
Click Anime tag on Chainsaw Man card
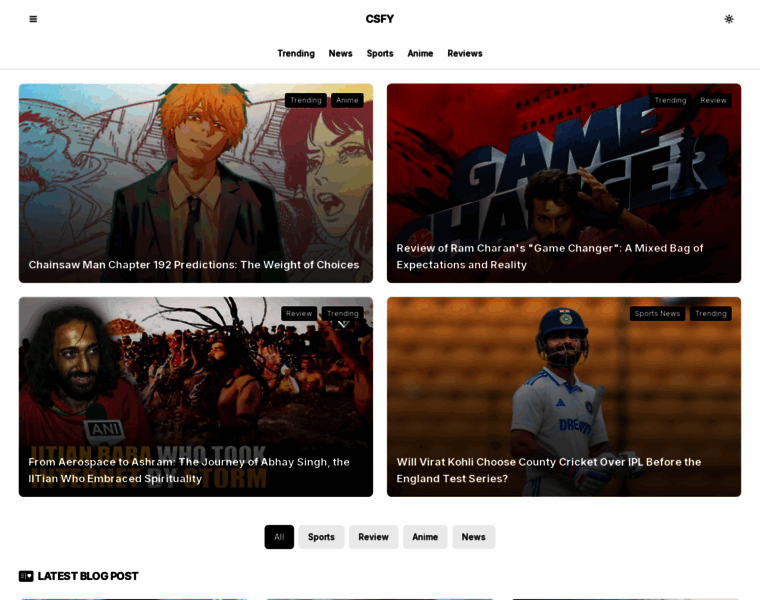[x=347, y=100]
